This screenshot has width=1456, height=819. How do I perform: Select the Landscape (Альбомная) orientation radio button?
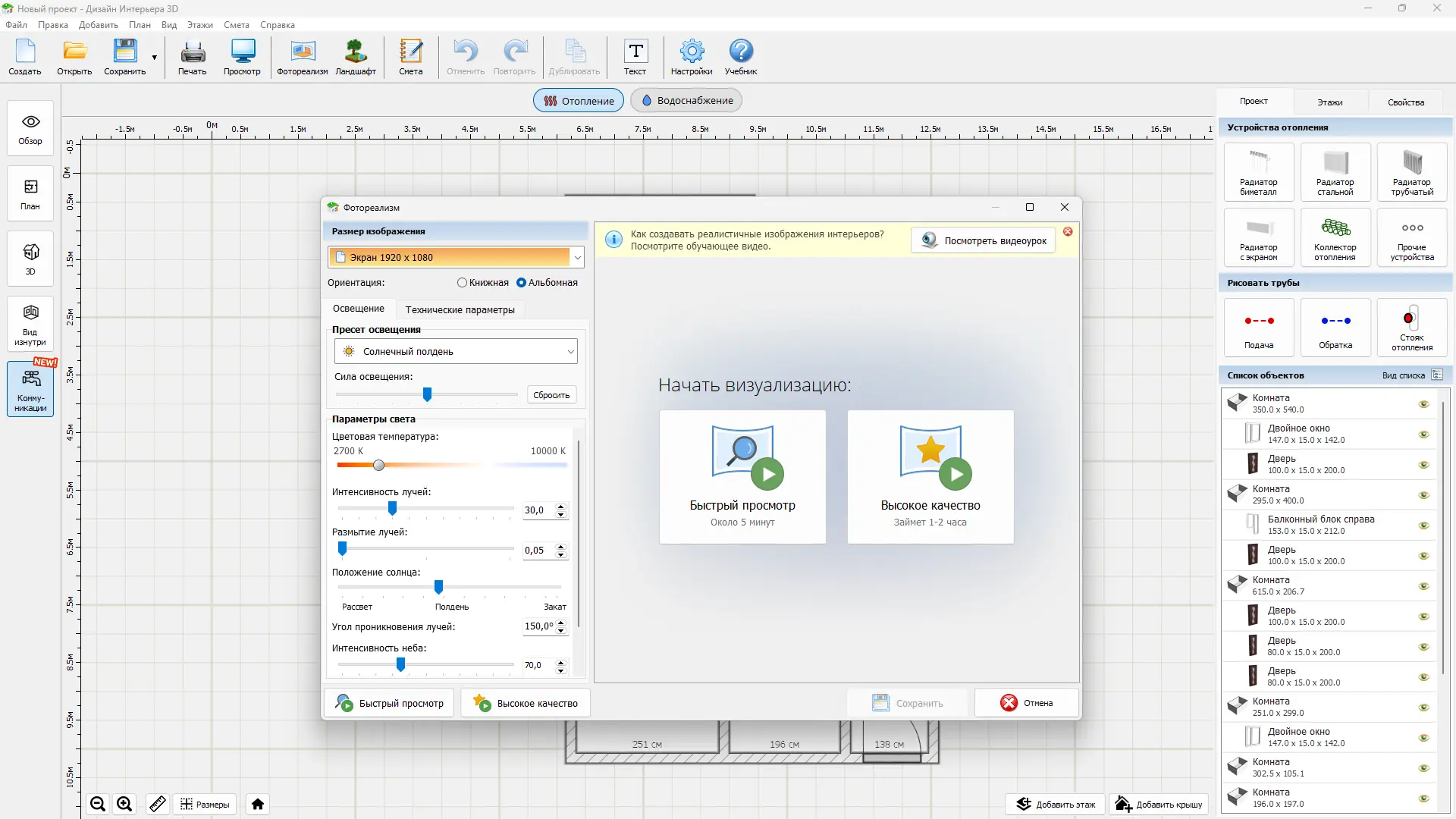521,283
